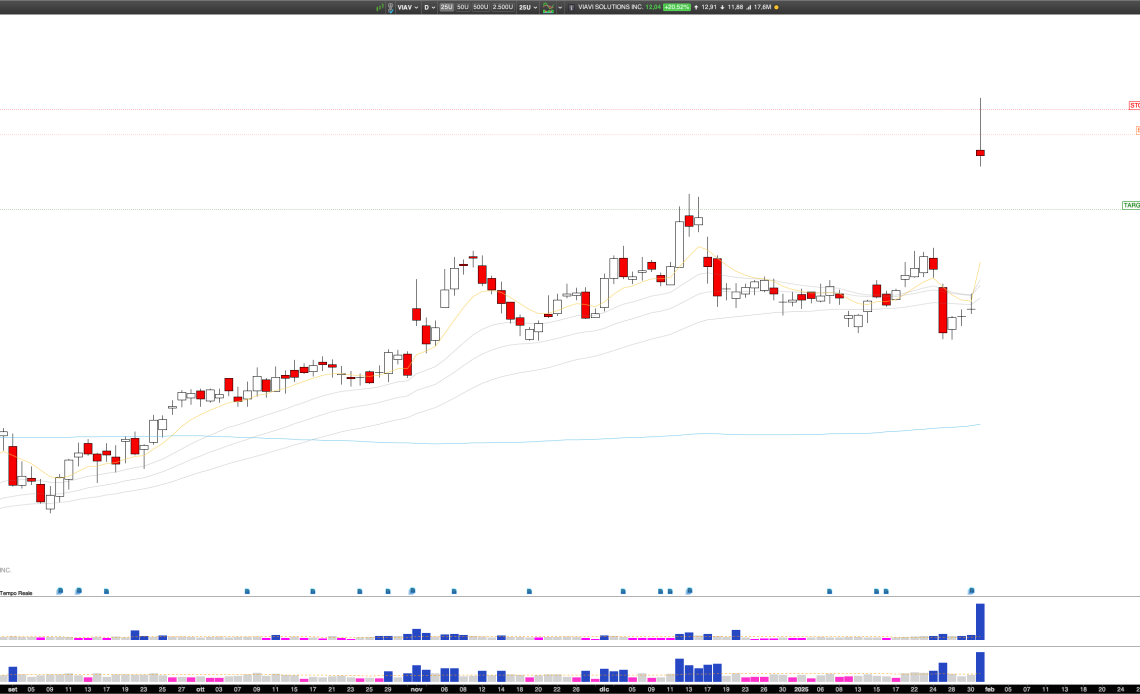Viewport: 1140px width, 694px height.
Task: Click the info icon before VIAVI SOLUTIONS
Action: [x=571, y=7]
